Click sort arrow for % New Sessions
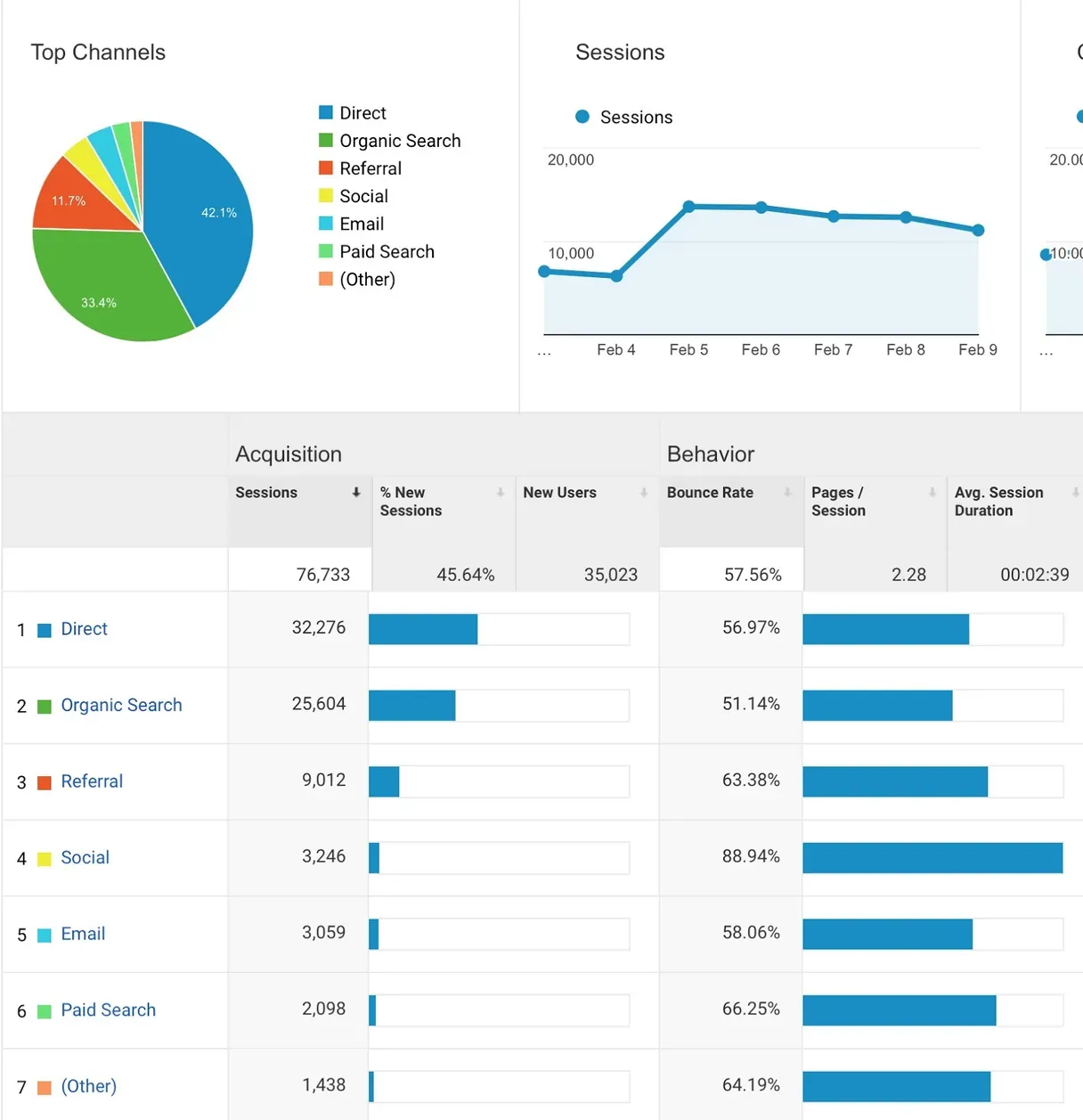 click(501, 493)
